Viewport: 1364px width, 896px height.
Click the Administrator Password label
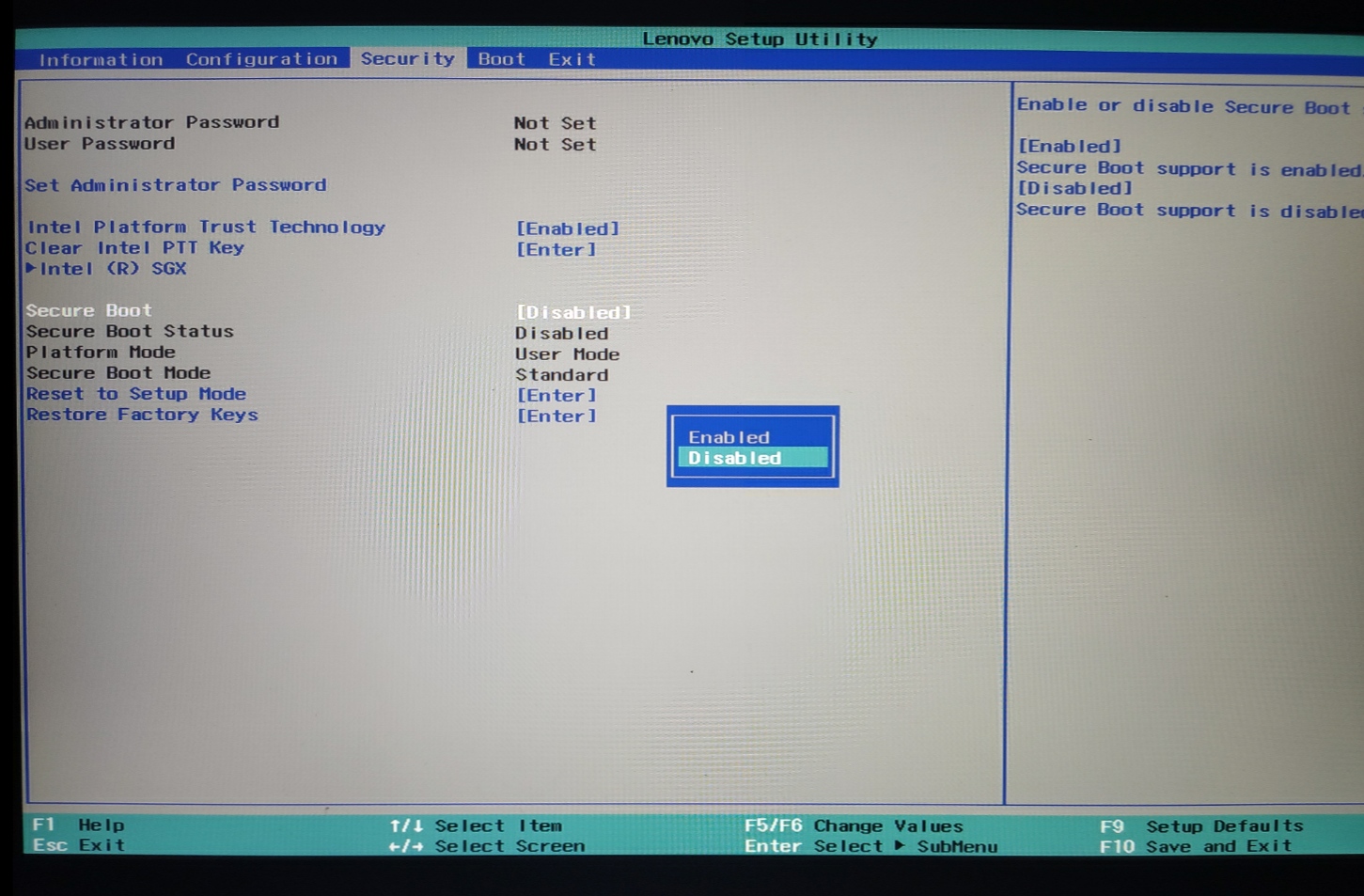[151, 122]
